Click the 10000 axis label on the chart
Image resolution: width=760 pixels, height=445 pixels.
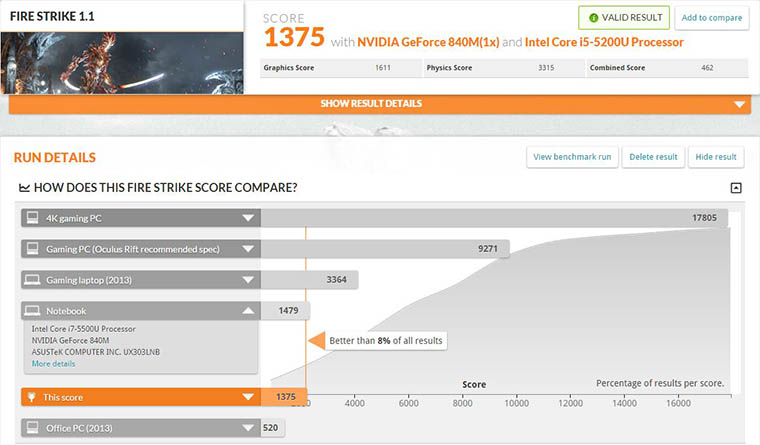pyautogui.click(x=516, y=403)
